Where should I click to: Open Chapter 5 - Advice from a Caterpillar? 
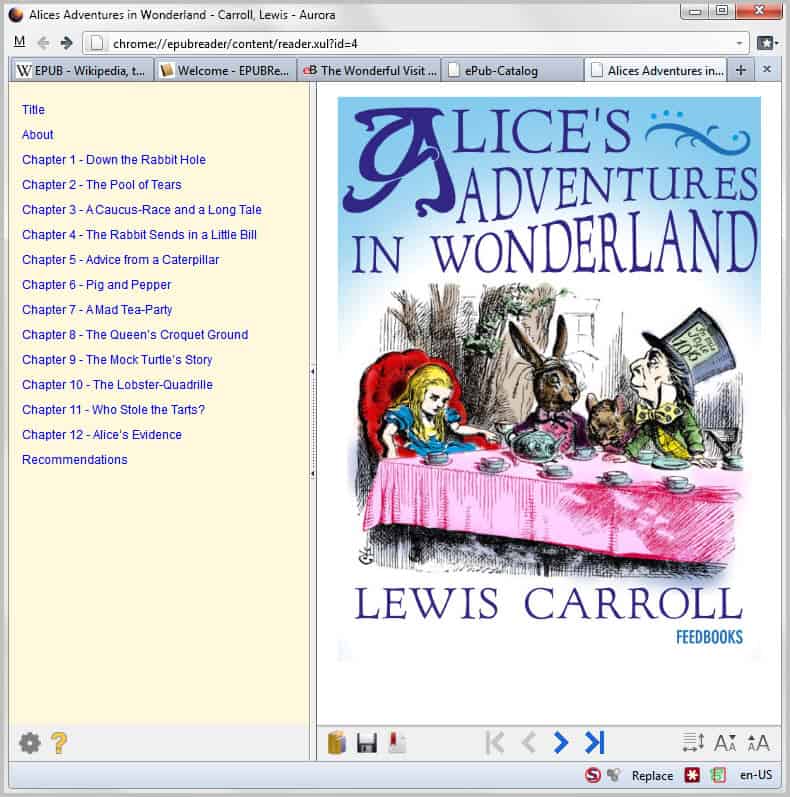[120, 260]
